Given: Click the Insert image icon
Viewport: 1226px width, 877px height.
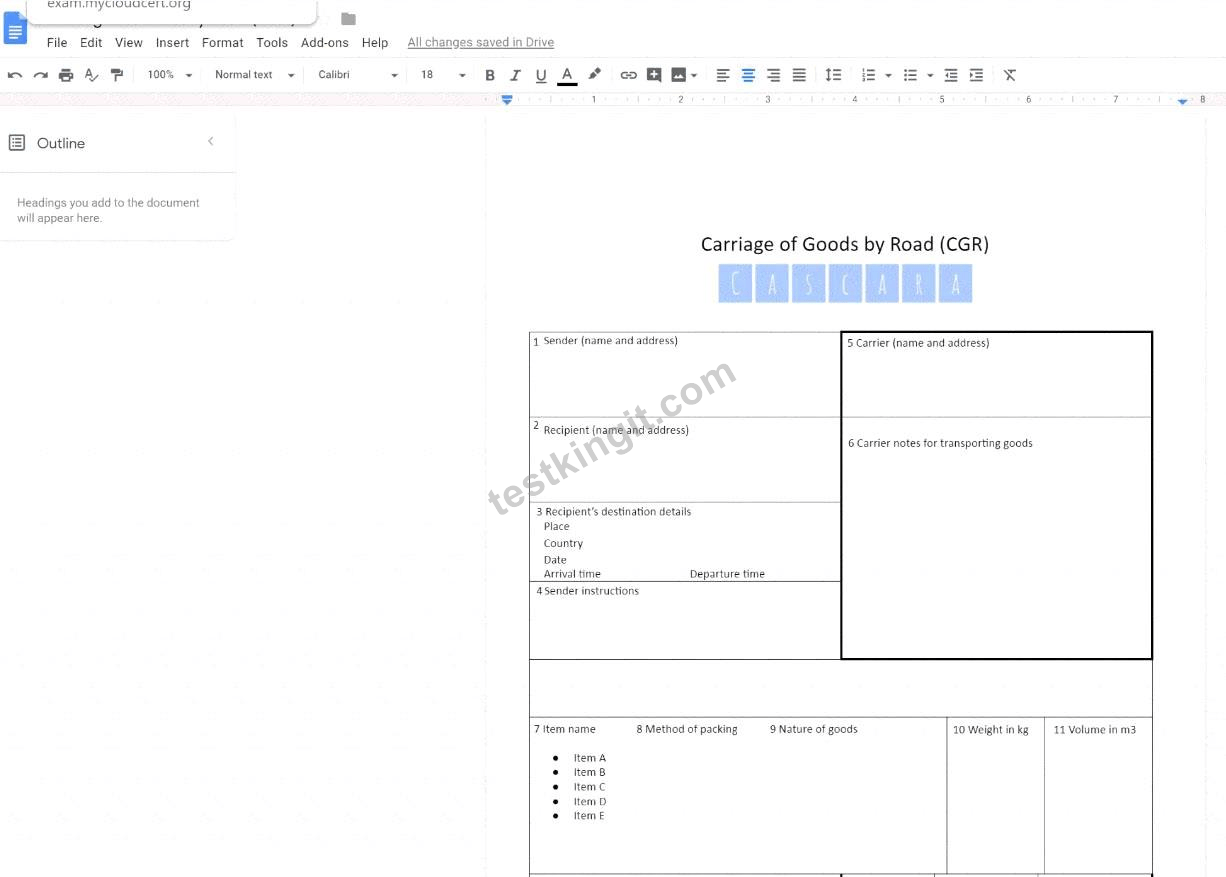Looking at the screenshot, I should click(x=679, y=75).
